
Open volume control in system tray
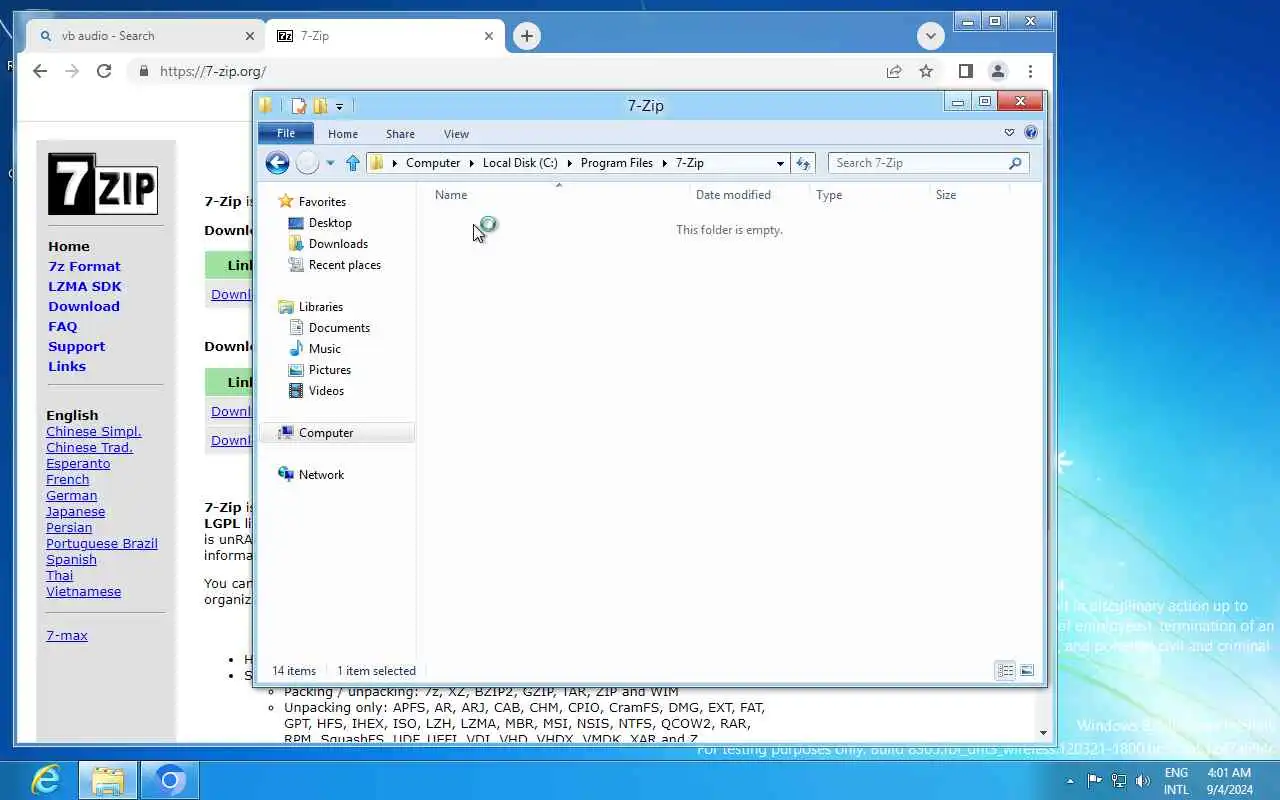click(x=1143, y=781)
